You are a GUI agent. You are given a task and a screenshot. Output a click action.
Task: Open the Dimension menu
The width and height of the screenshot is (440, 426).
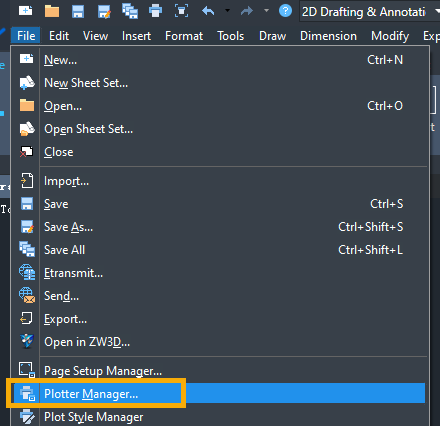[328, 36]
